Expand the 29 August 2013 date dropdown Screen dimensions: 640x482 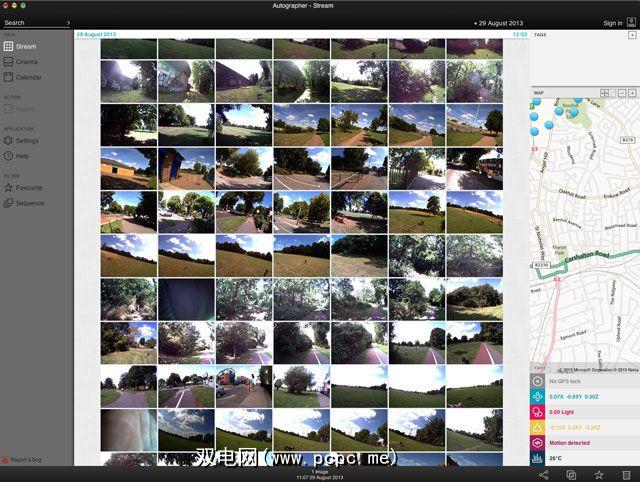[500, 22]
